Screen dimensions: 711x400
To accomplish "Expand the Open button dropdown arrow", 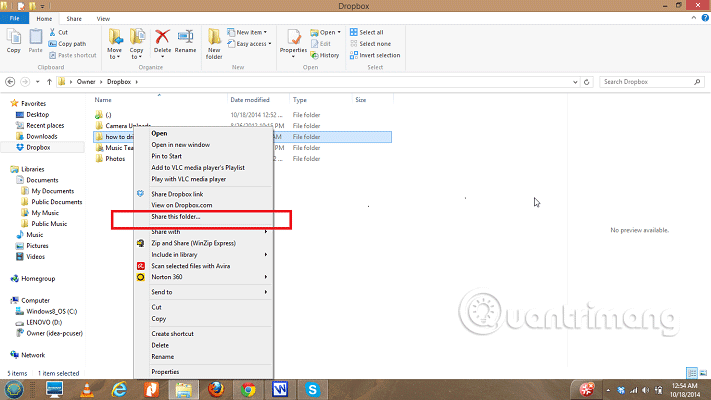I will tap(339, 32).
